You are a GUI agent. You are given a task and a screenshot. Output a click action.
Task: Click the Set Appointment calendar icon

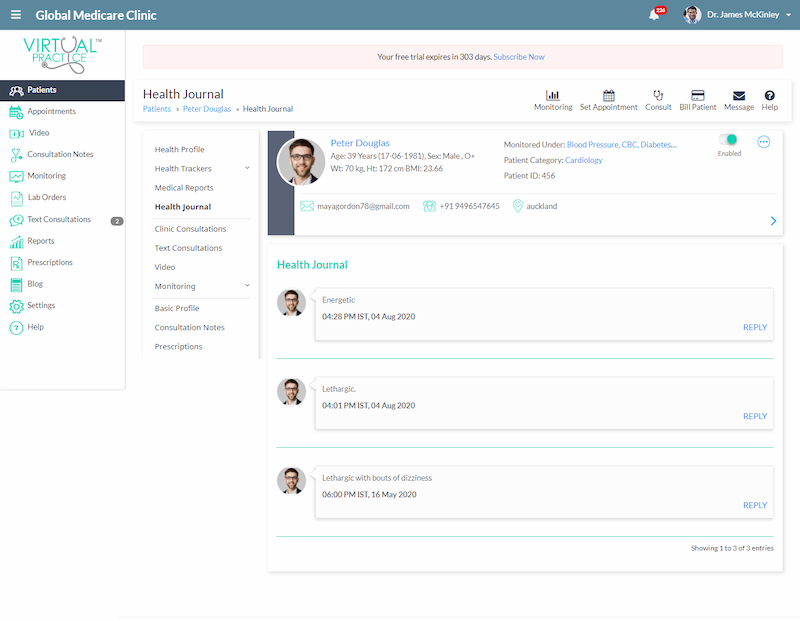608,95
